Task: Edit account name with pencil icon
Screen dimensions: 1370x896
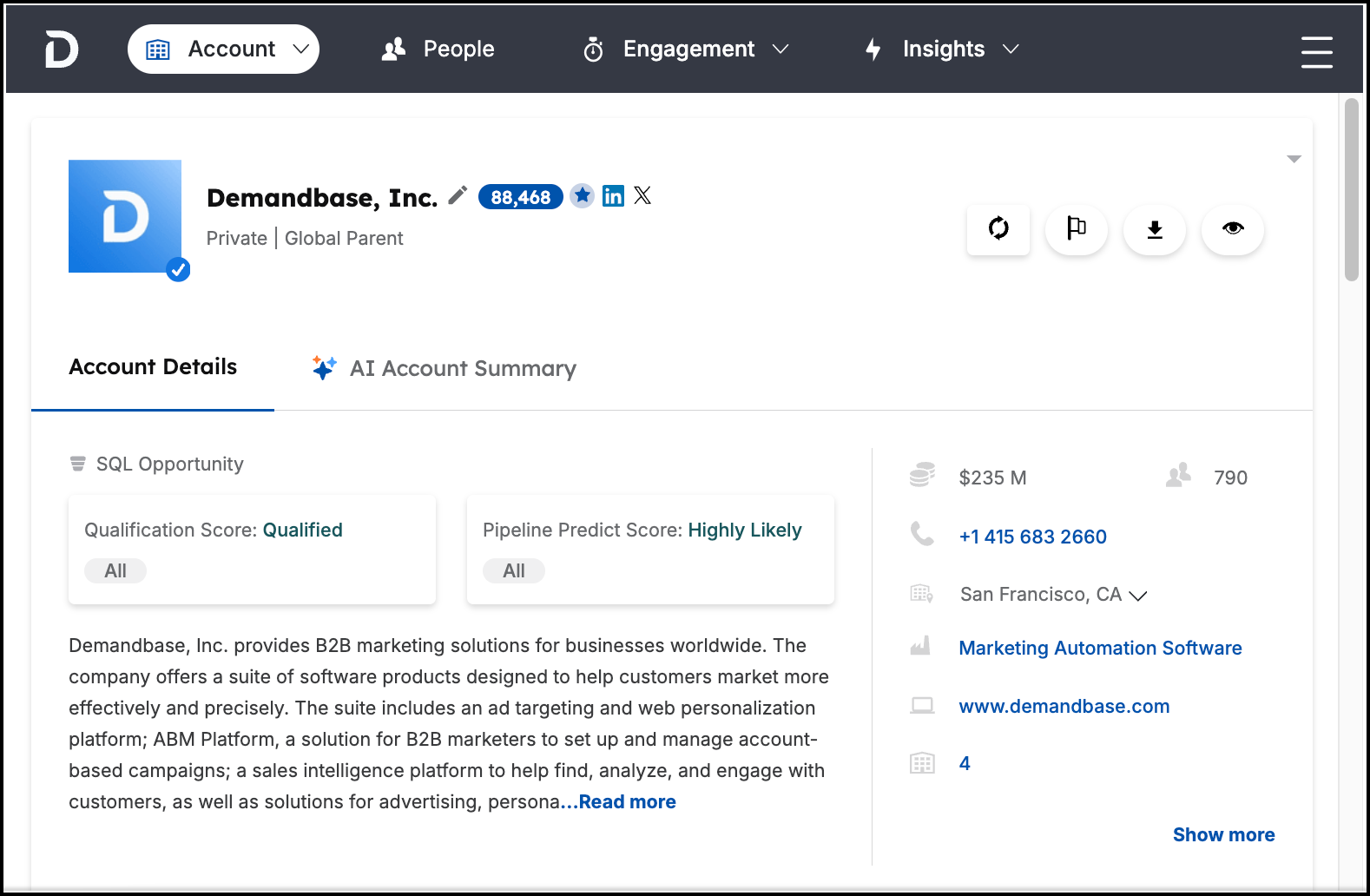Action: point(458,195)
